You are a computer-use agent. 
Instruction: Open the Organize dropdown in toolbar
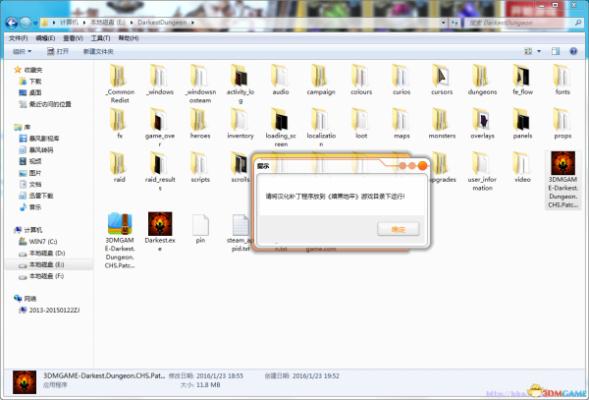point(22,51)
